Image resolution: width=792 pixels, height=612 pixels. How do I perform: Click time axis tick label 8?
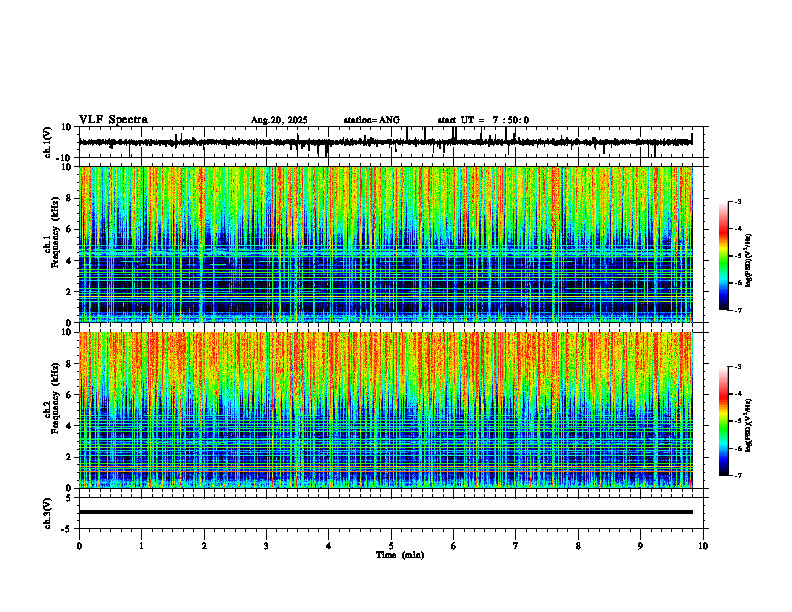click(x=578, y=546)
